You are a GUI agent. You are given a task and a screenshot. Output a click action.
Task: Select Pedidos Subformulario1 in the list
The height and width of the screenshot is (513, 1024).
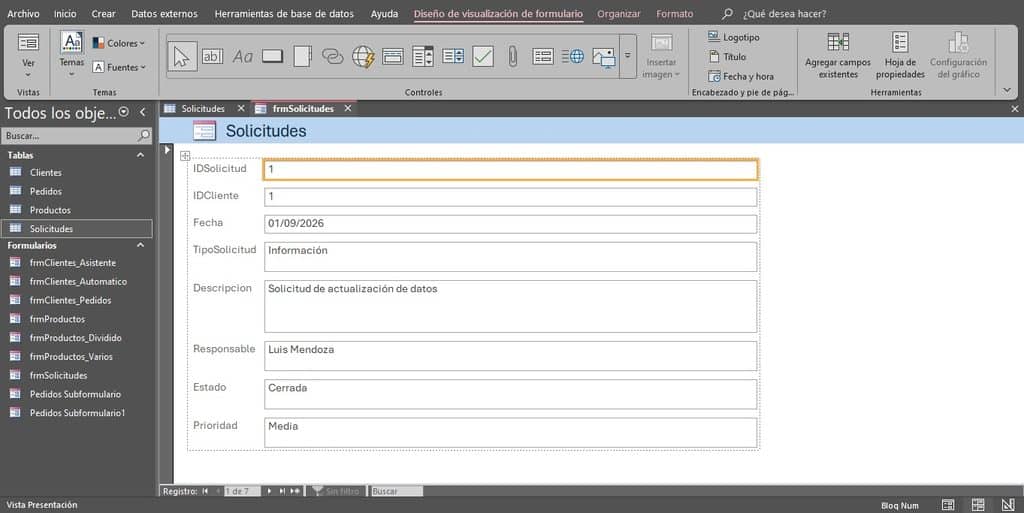76,412
